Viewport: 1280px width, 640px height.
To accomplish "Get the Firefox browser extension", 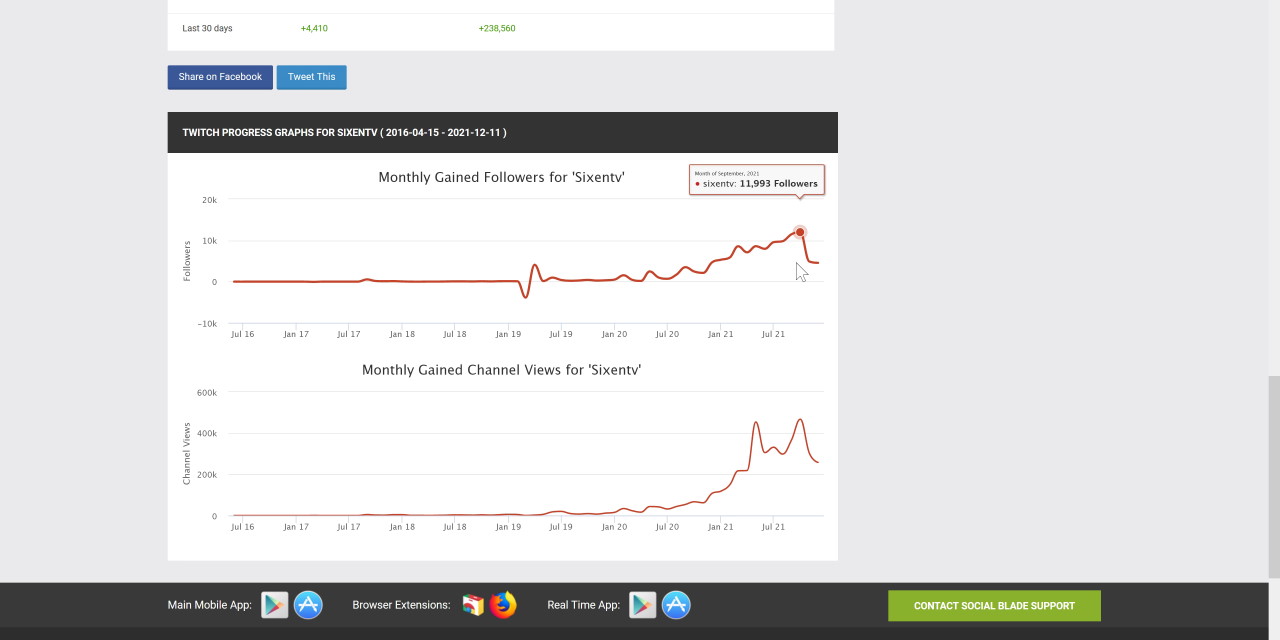I will click(x=503, y=605).
